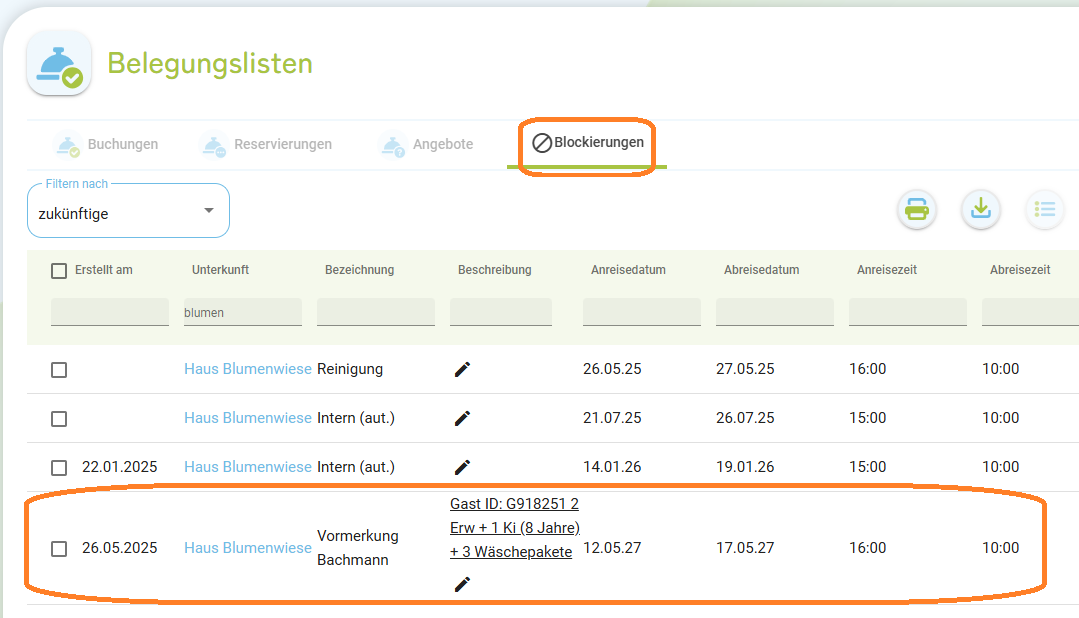Print the list with the printer icon
Screen dimensions: 1079x618
click(x=917, y=209)
